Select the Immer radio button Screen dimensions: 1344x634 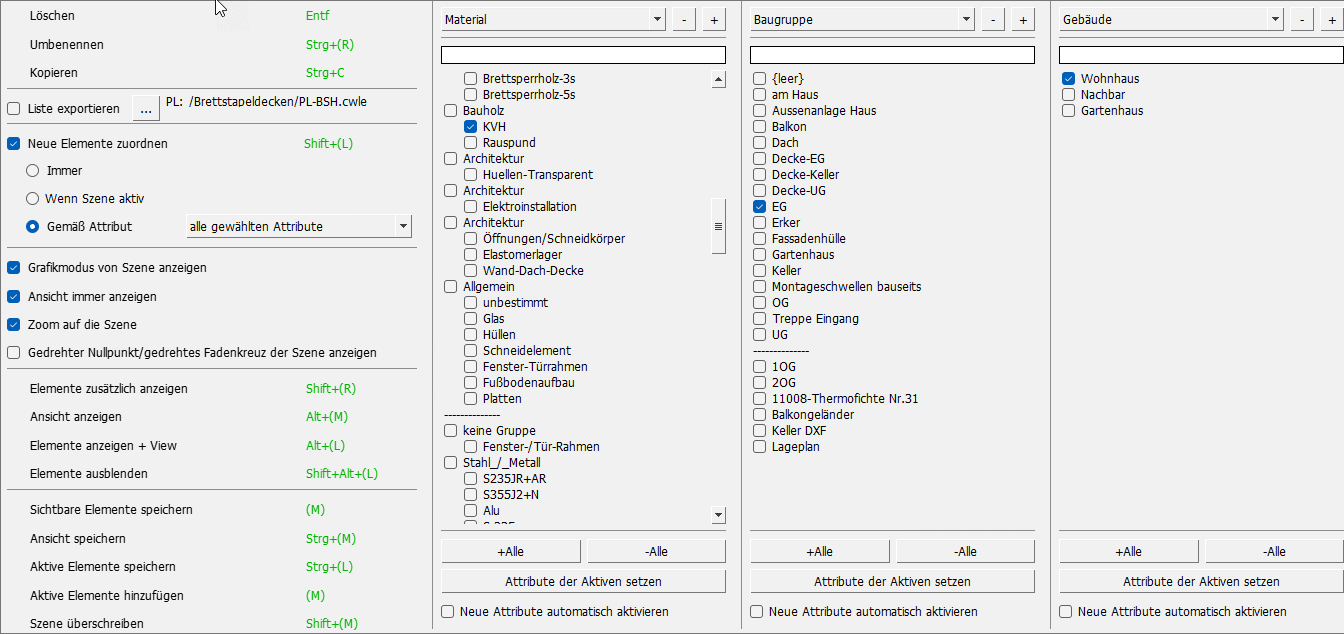pos(33,171)
